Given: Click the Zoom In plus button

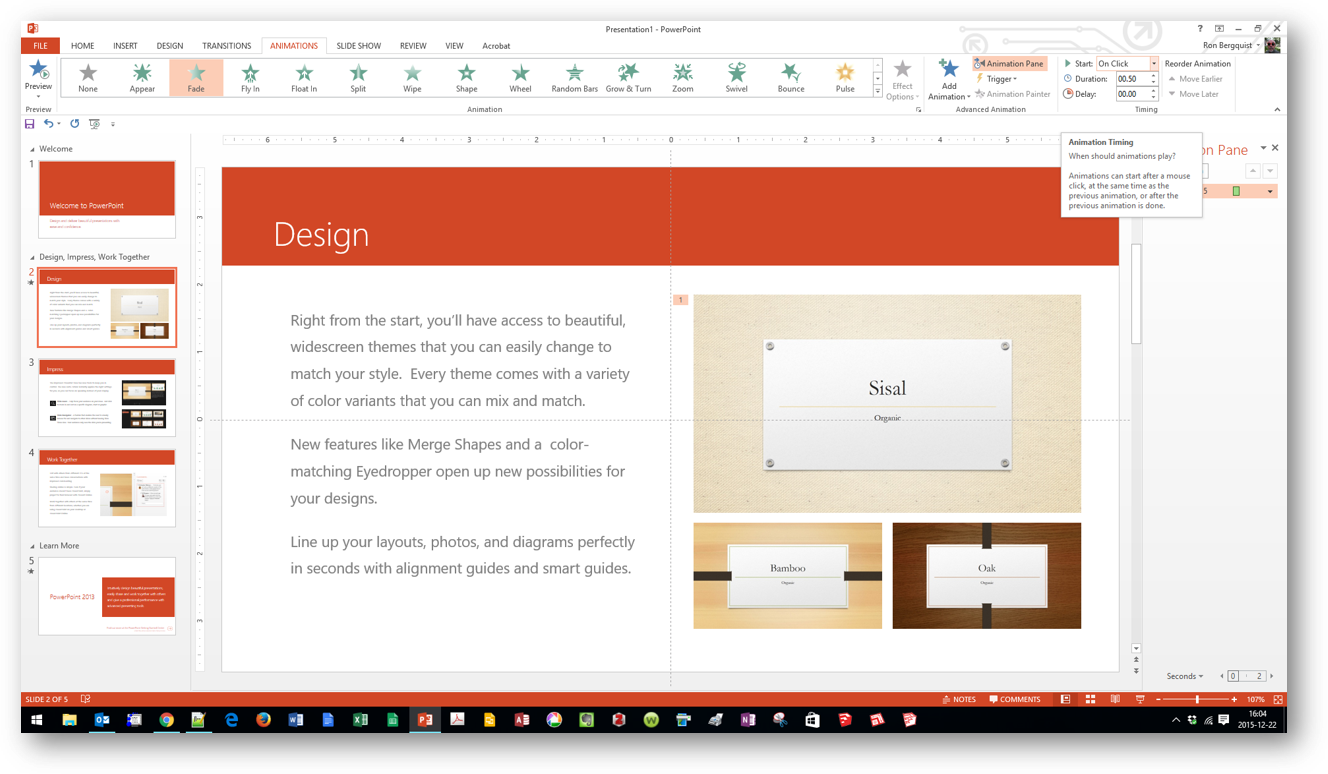Looking at the screenshot, I should pos(1234,699).
